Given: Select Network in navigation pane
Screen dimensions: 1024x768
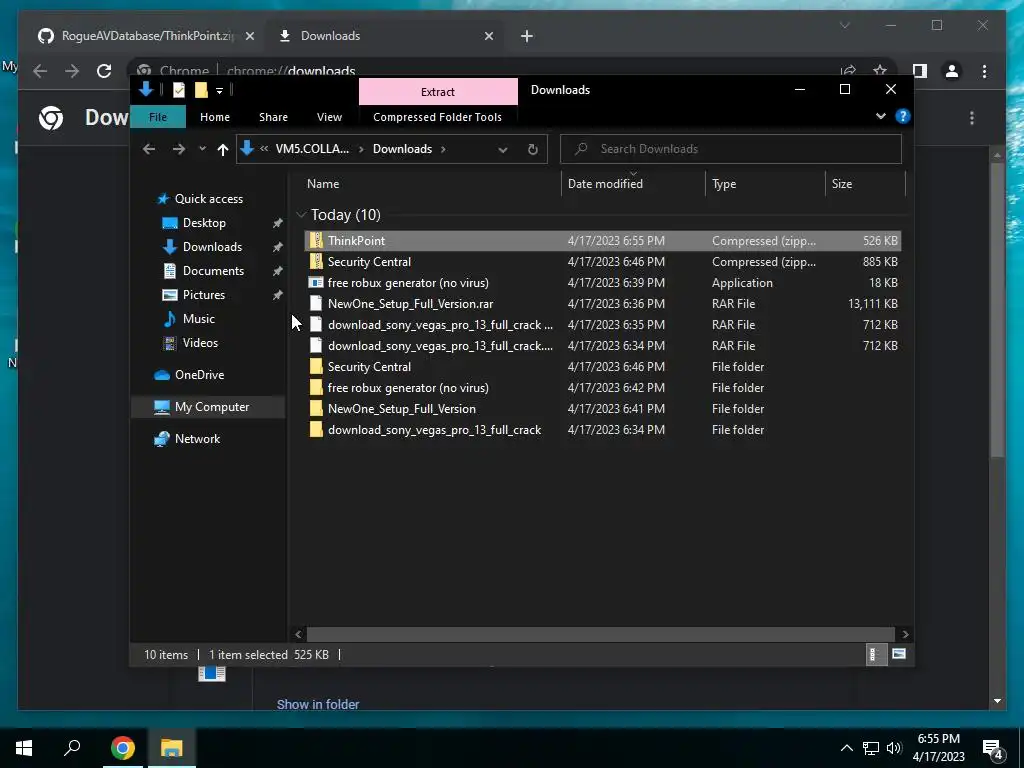Looking at the screenshot, I should [197, 439].
